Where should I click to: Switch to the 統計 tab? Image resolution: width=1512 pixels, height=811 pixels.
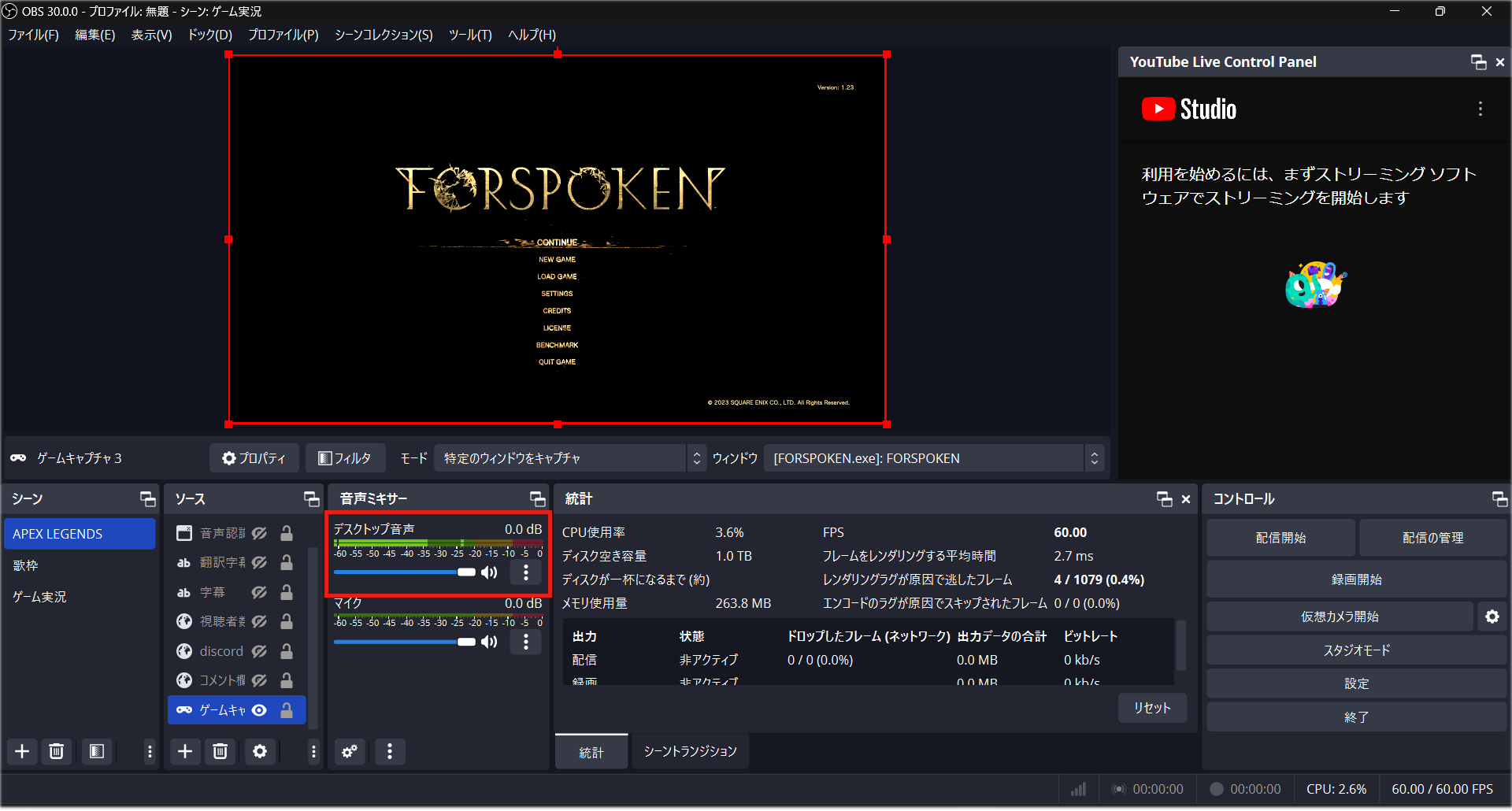pos(591,753)
